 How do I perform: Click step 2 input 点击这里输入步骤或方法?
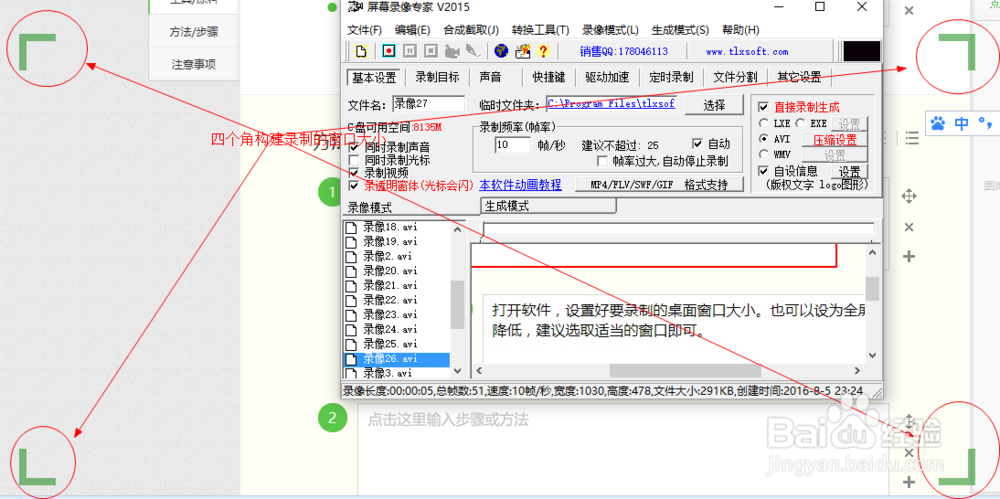click(622, 449)
